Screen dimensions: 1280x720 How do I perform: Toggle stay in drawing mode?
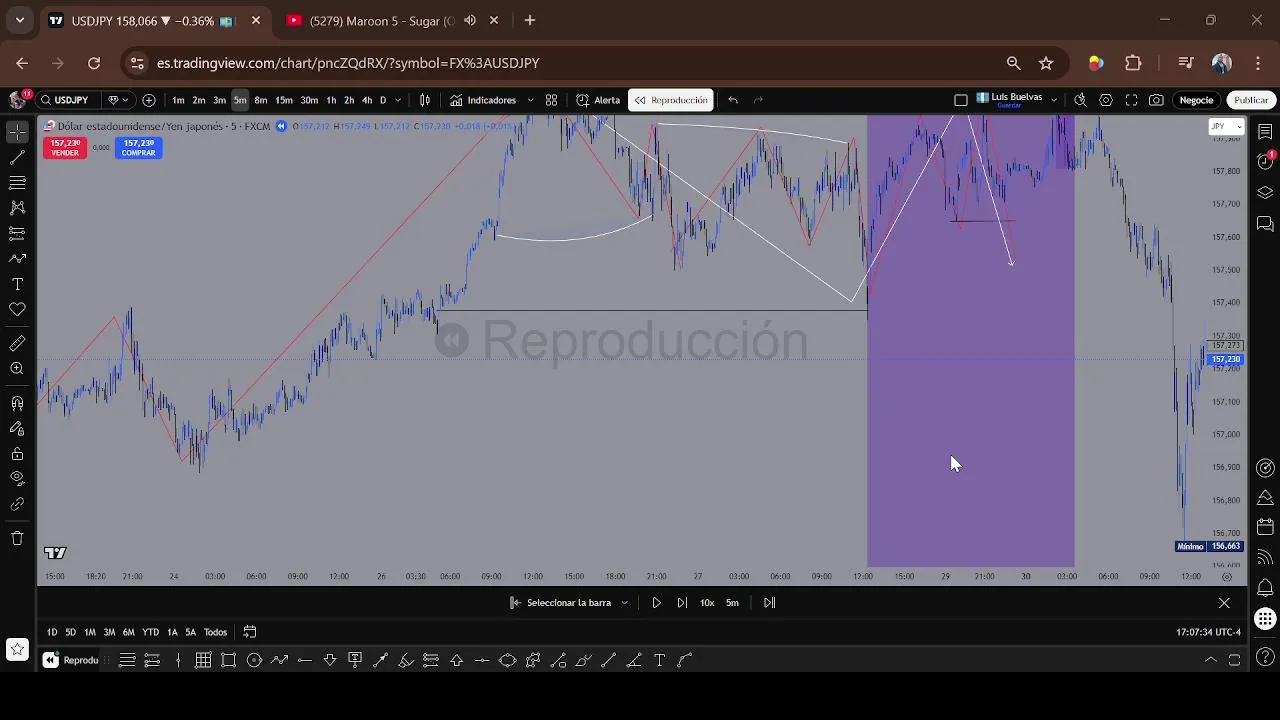[x=17, y=428]
